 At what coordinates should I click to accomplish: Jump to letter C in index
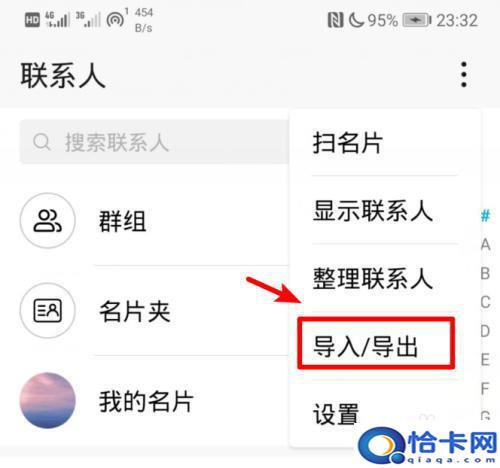coord(486,302)
